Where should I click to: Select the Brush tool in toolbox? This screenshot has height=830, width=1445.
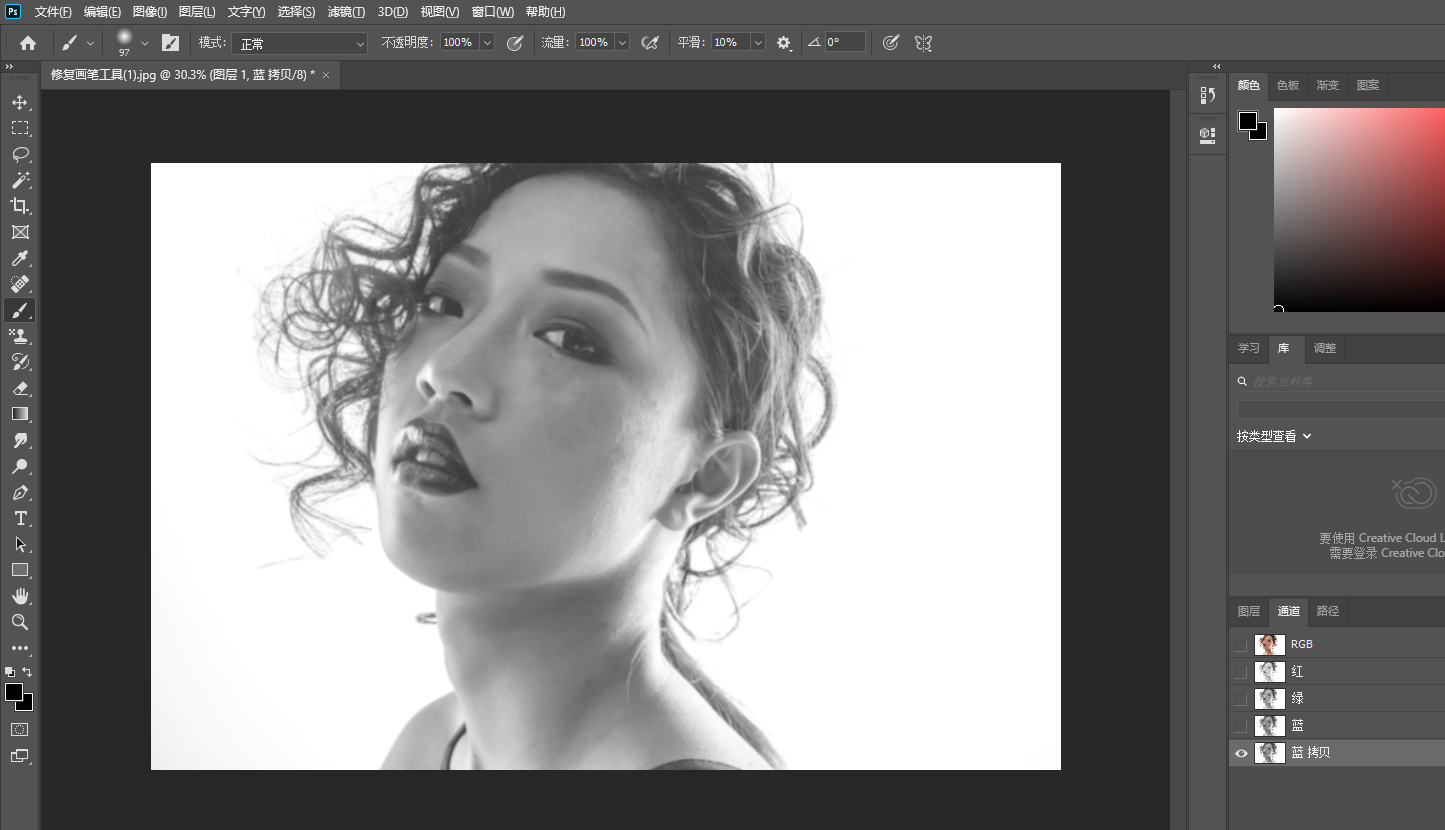[x=20, y=310]
